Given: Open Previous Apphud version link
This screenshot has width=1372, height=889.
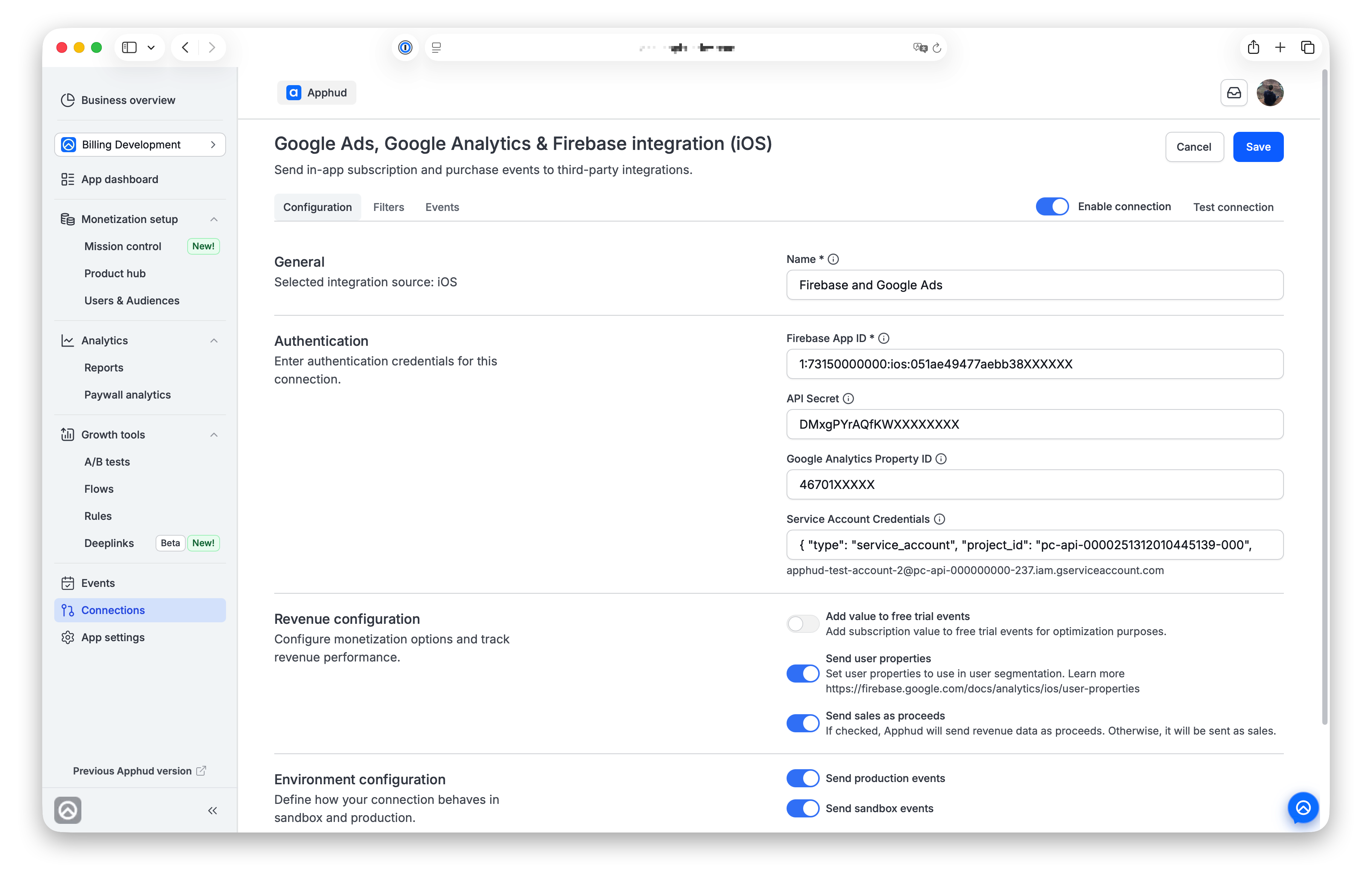Looking at the screenshot, I should (x=139, y=771).
